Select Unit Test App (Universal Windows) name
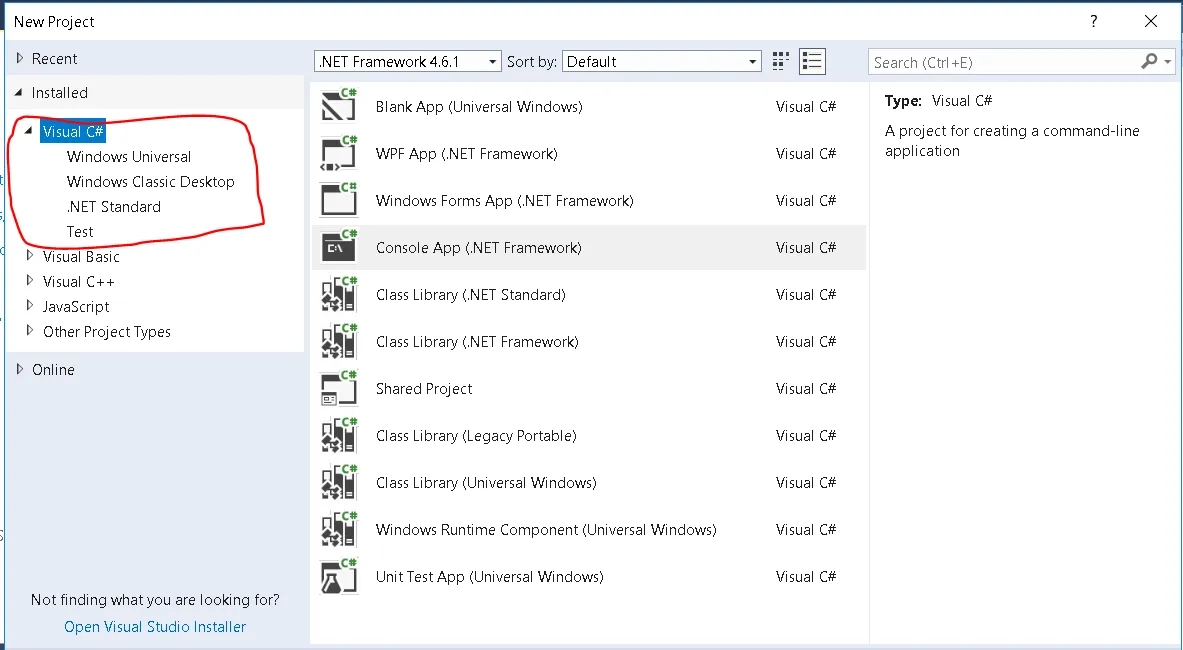1183x650 pixels. tap(490, 577)
